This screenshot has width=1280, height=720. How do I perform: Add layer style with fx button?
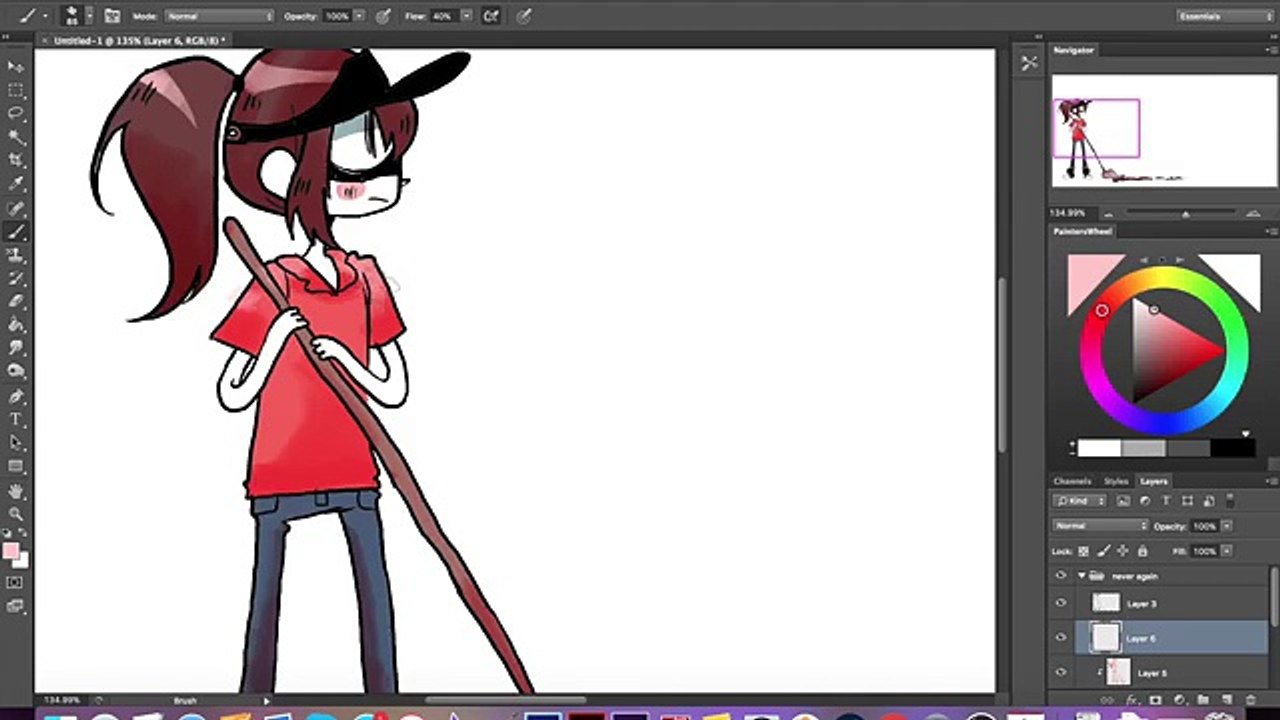[1132, 700]
